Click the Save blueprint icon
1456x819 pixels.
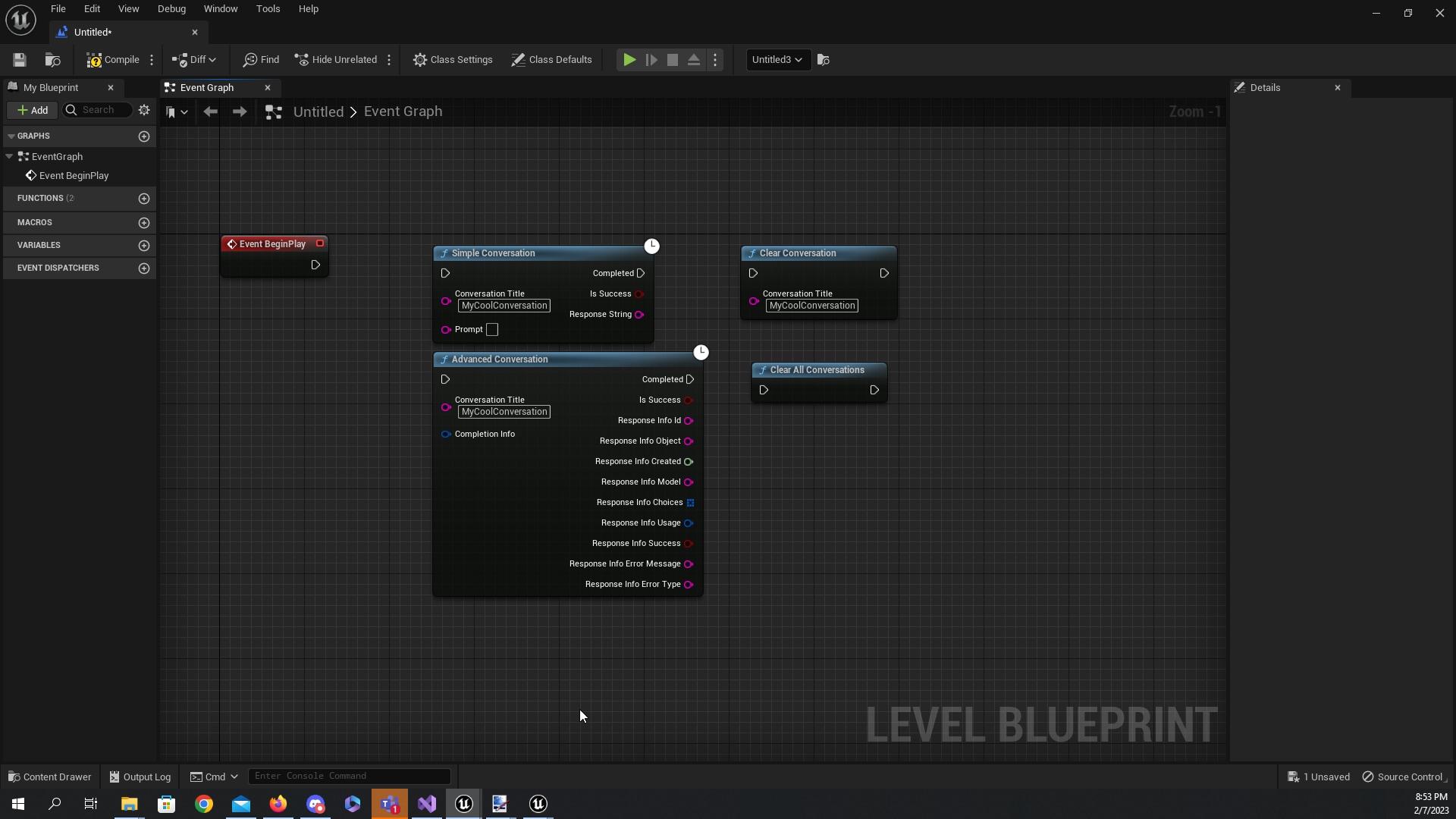click(20, 60)
